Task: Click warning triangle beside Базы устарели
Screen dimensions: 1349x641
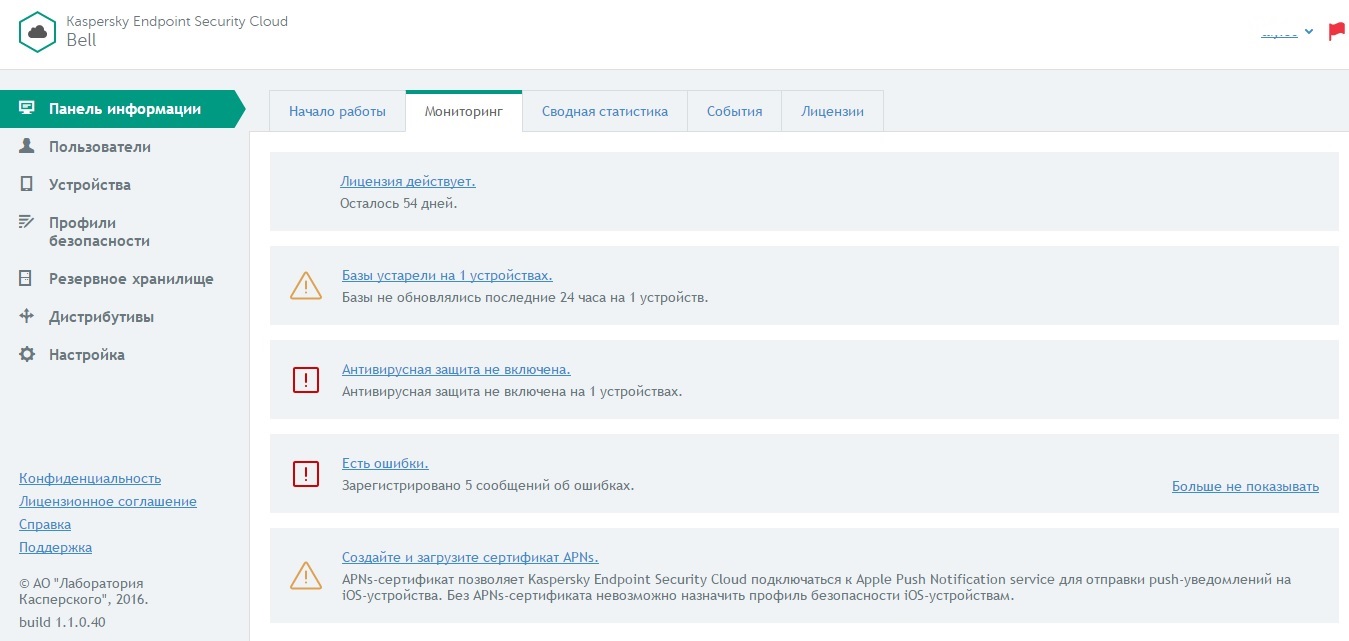Action: (305, 286)
